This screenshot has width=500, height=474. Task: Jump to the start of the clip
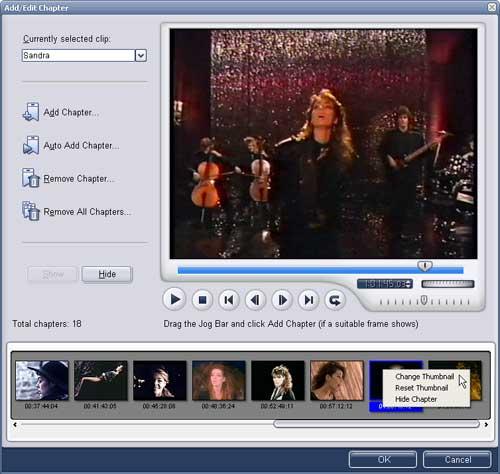click(229, 300)
